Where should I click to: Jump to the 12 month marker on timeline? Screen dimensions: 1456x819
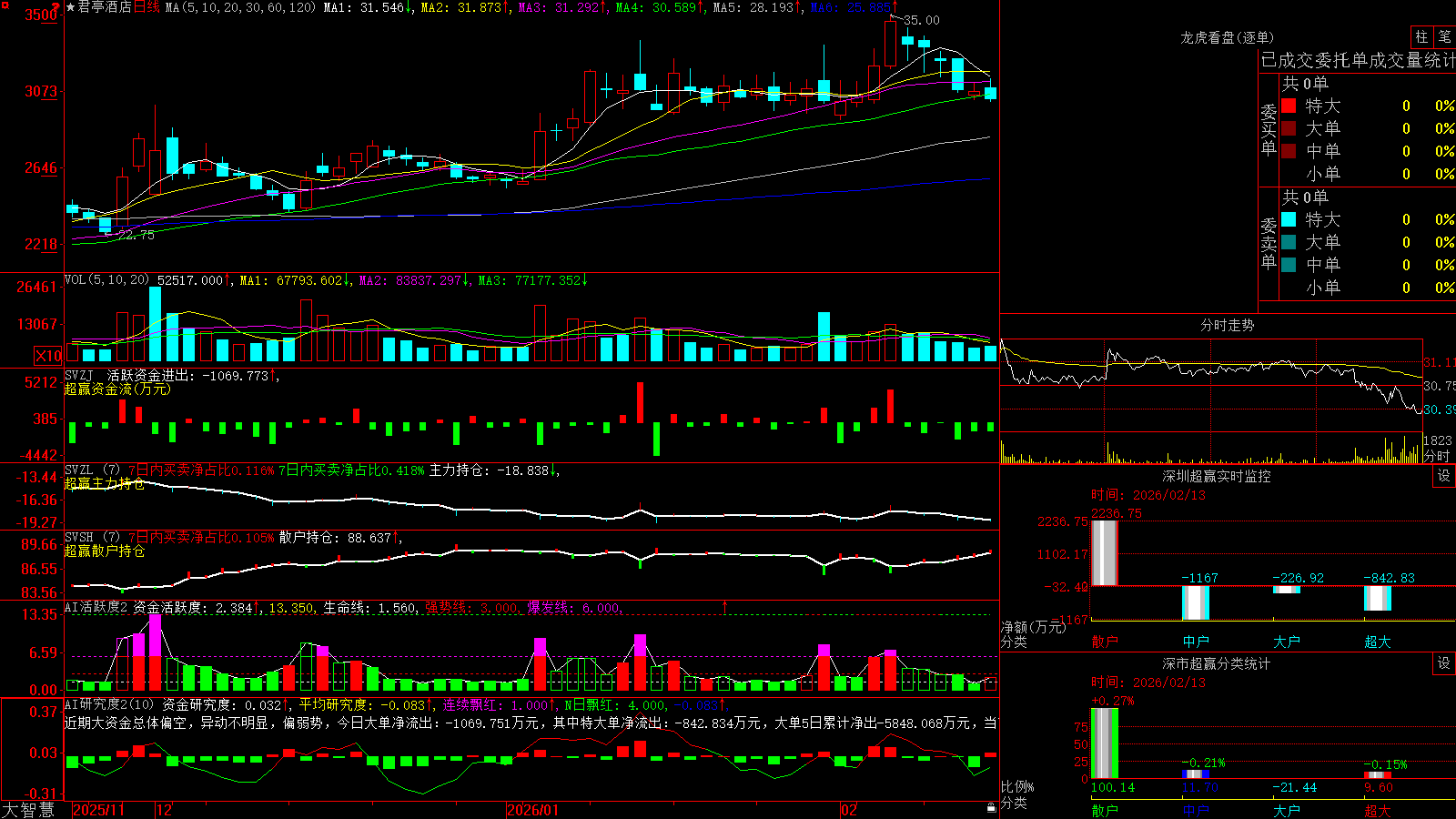pos(164,810)
